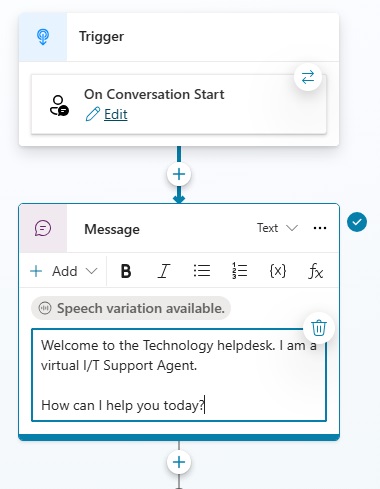The width and height of the screenshot is (380, 489).
Task: Open Message node more options ellipsis
Action: tap(320, 228)
